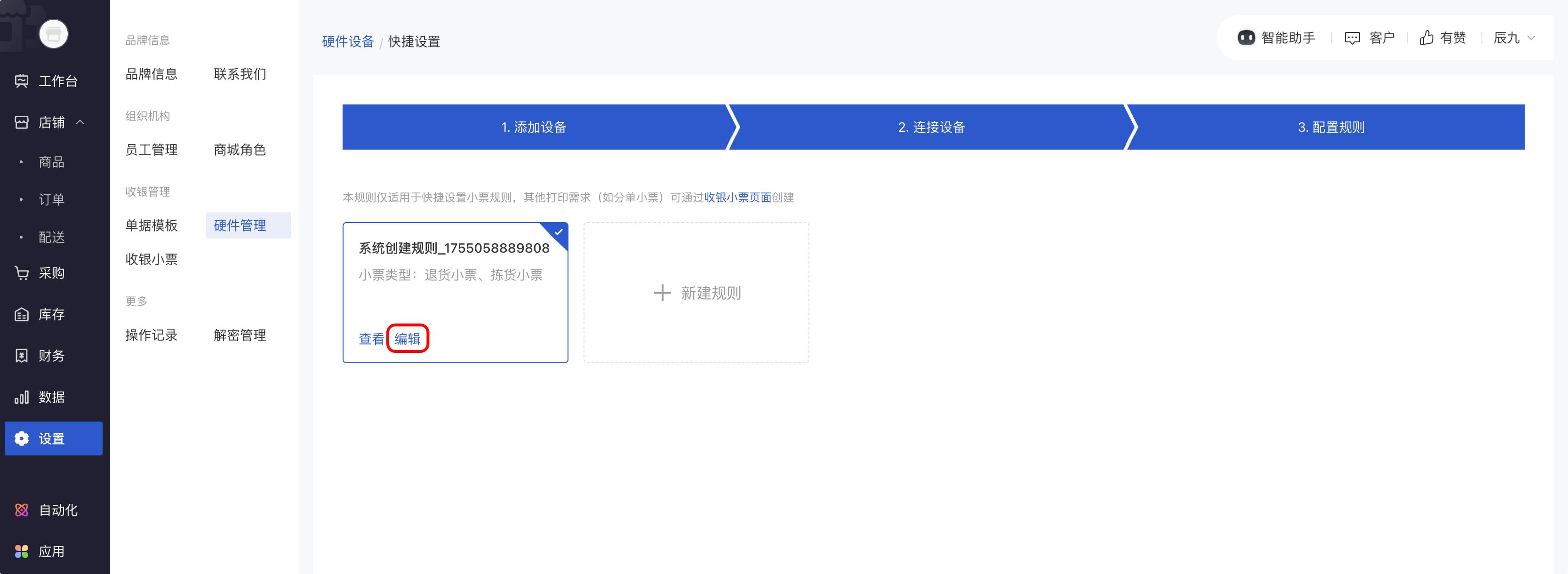This screenshot has height=574, width=1568.
Task: Open the 数据 bar chart icon
Action: (21, 398)
